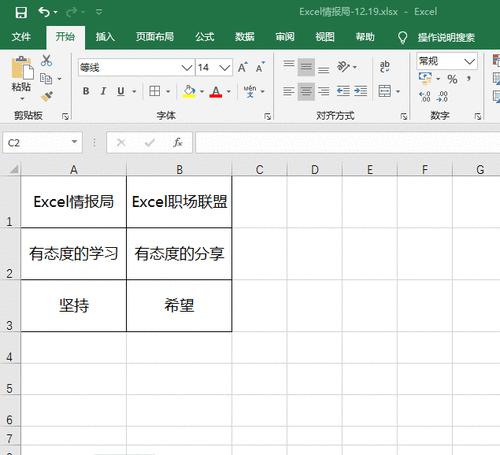Toggle middle vertical alignment
The height and width of the screenshot is (455, 500).
tap(306, 67)
